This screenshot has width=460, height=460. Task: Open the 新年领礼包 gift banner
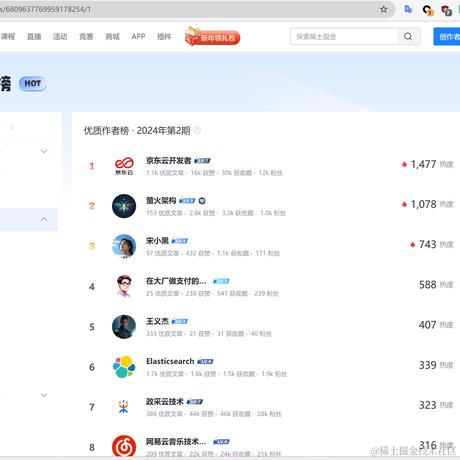click(x=212, y=36)
